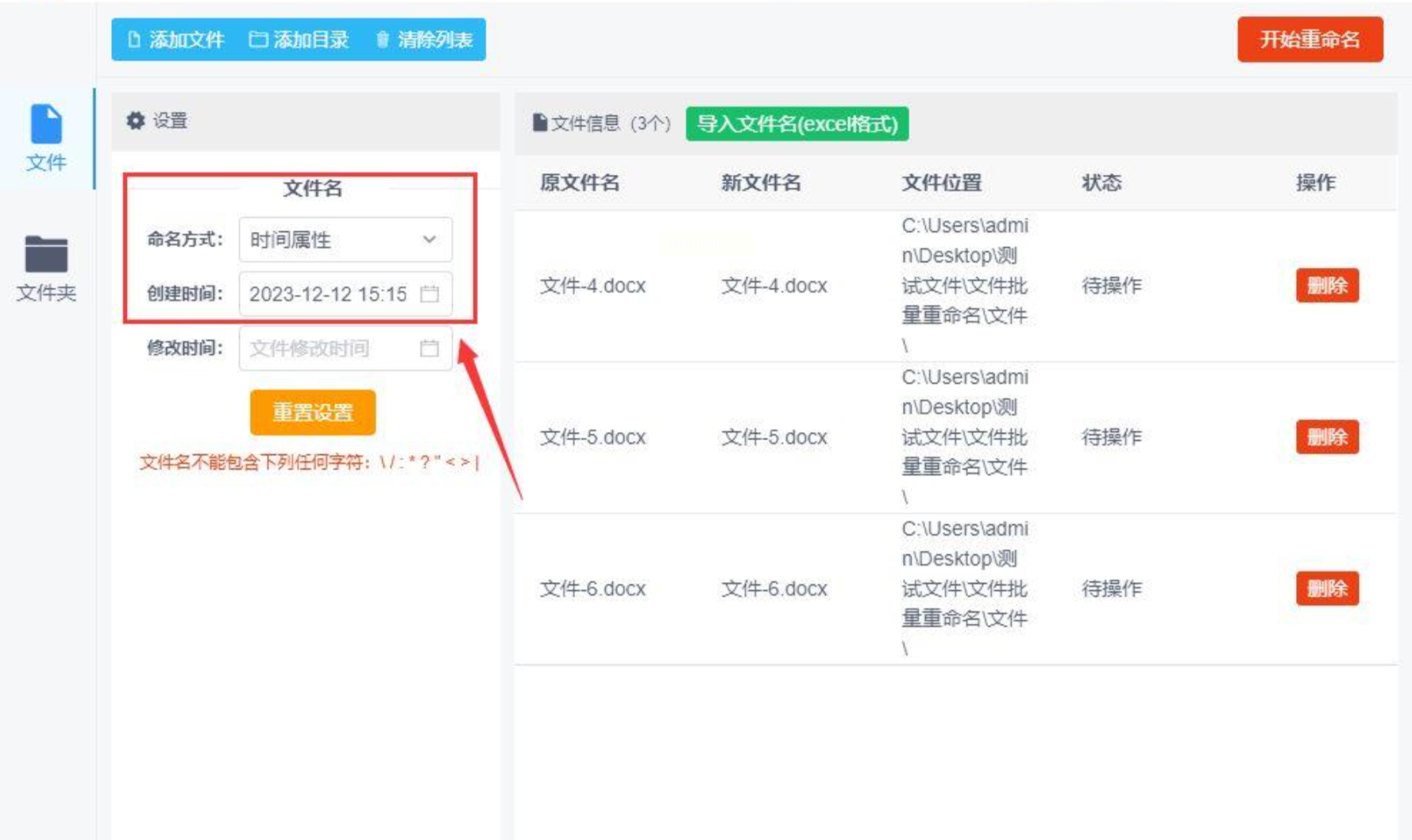The height and width of the screenshot is (840, 1412).
Task: Open the 命名方式 dropdown
Action: click(x=345, y=240)
